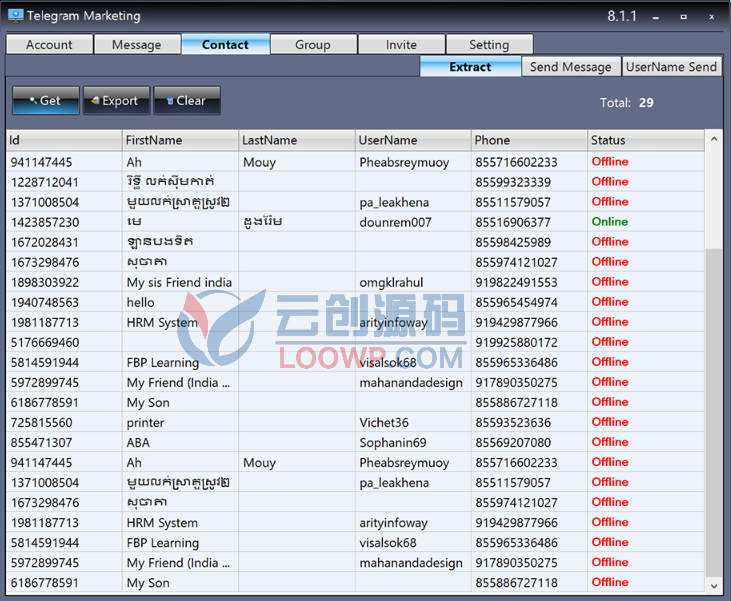Viewport: 731px width, 601px height.
Task: Select phone 85516906377
Action: [x=513, y=222]
